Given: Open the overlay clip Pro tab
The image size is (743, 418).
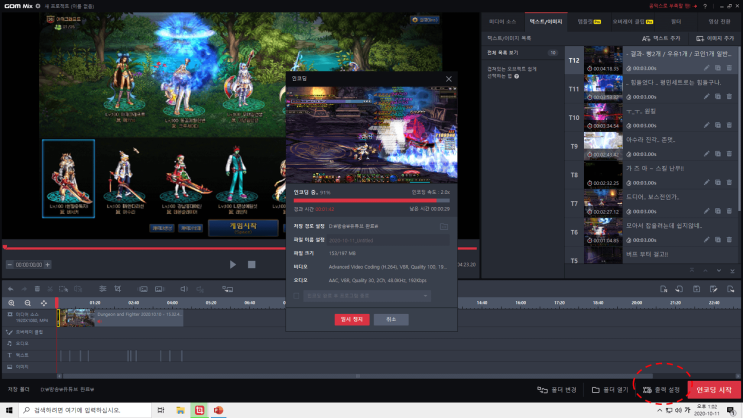Looking at the screenshot, I should coord(633,22).
